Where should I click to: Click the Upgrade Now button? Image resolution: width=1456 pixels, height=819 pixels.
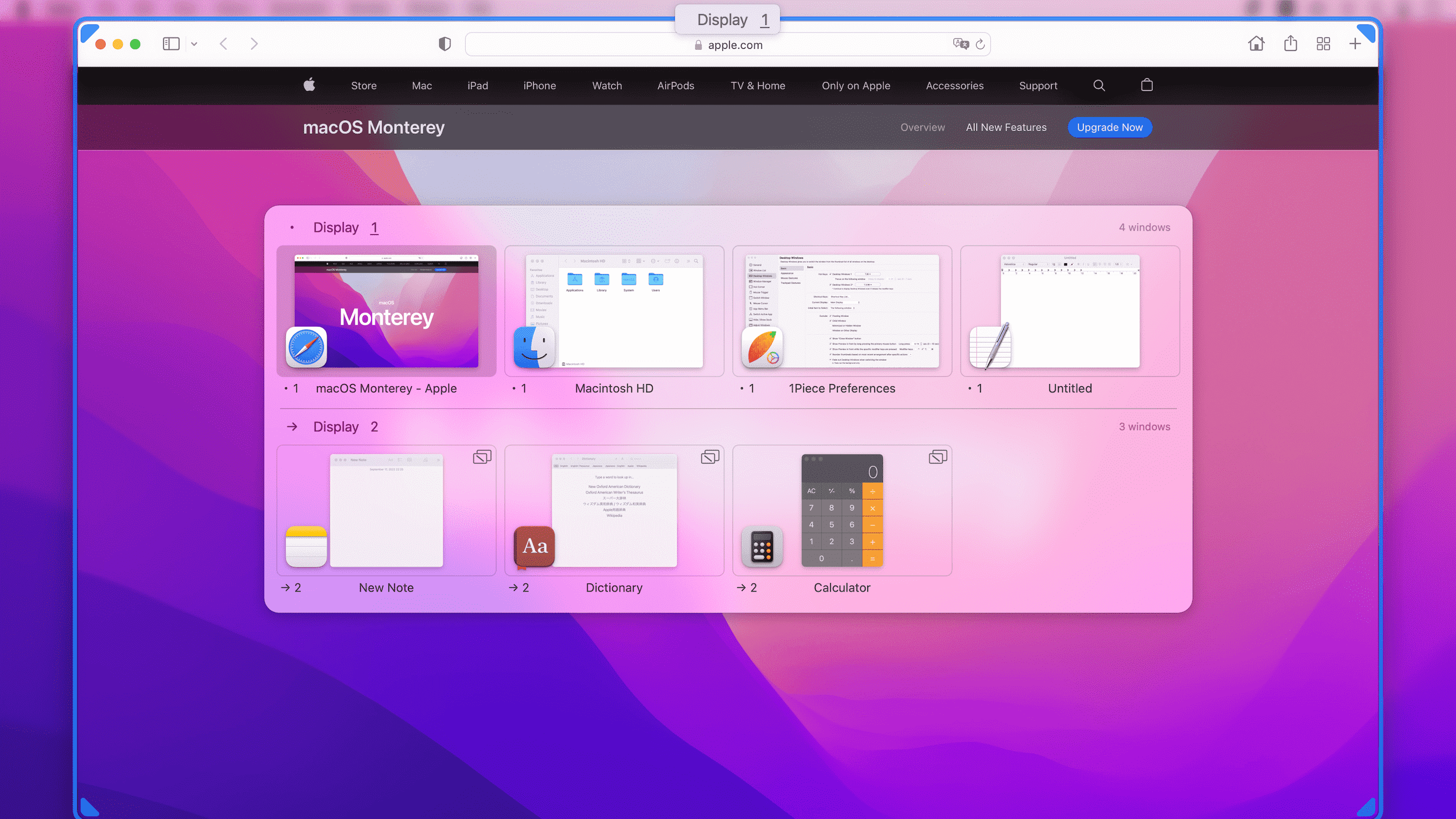pyautogui.click(x=1109, y=127)
